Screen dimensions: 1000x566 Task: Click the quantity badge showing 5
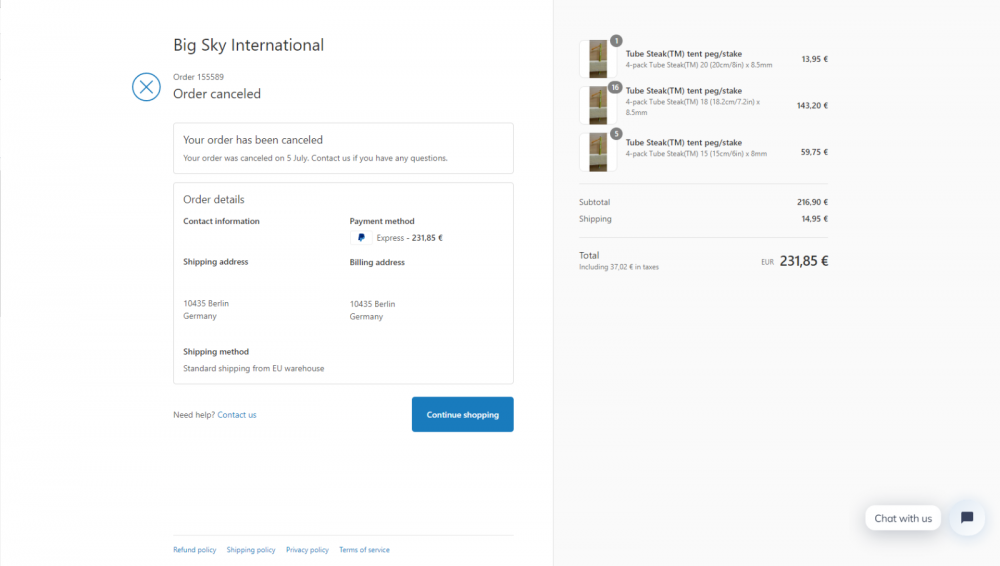615,133
